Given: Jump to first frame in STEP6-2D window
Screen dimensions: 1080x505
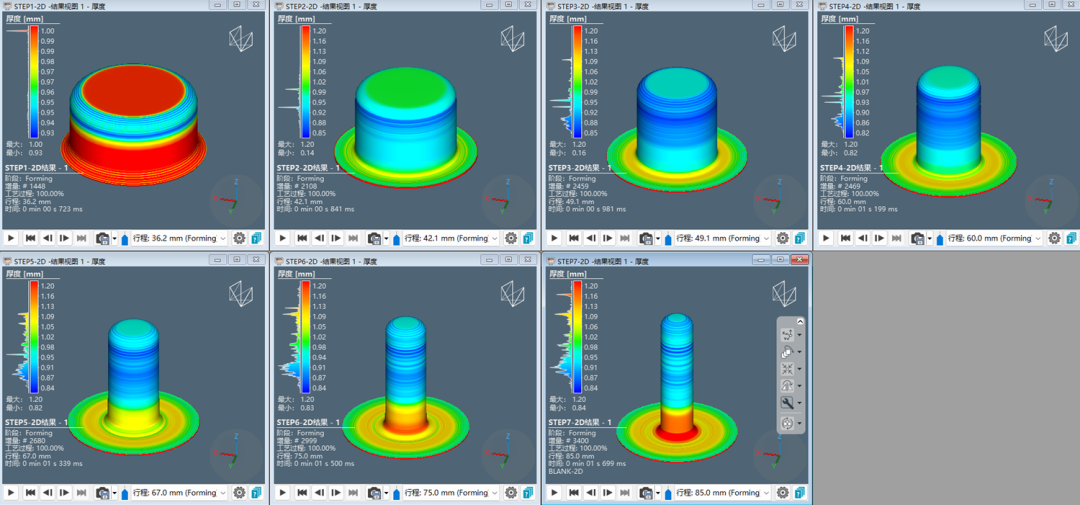Looking at the screenshot, I should [302, 493].
